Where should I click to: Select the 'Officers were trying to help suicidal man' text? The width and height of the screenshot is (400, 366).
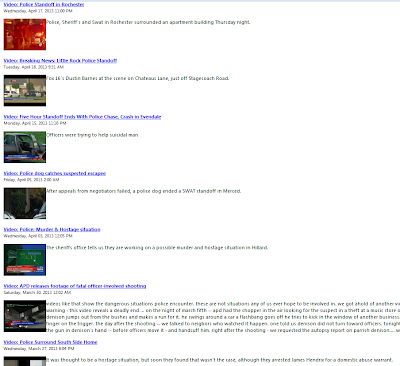coord(92,135)
